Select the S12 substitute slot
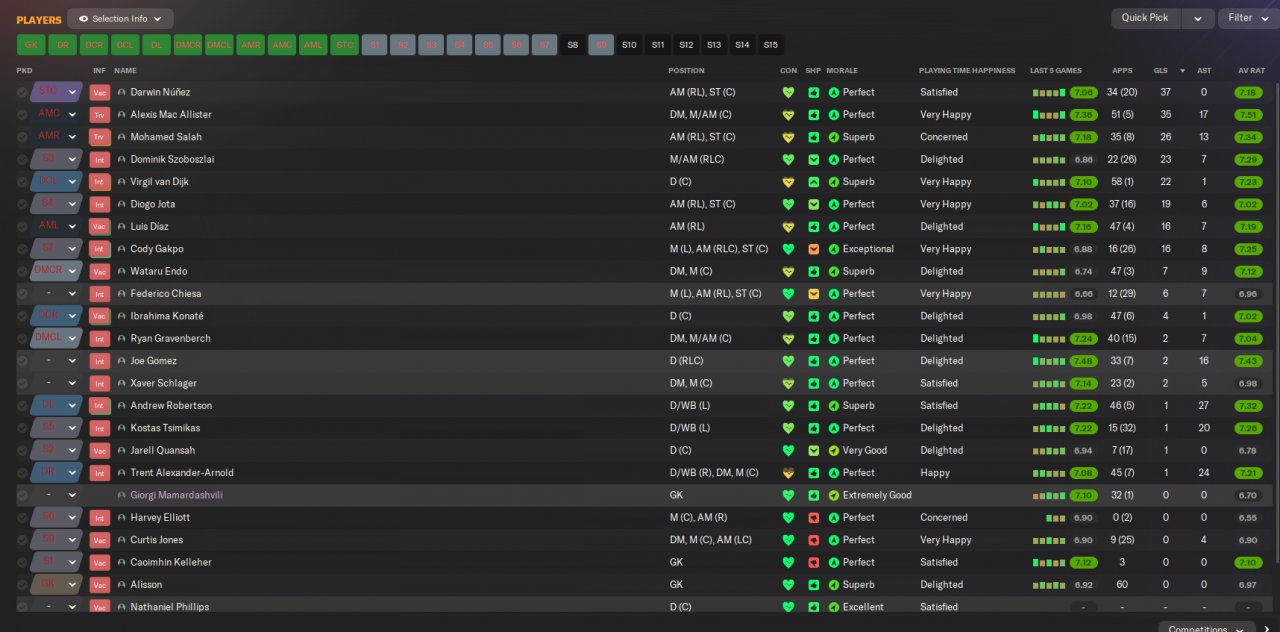Viewport: 1280px width, 632px height. tap(686, 45)
